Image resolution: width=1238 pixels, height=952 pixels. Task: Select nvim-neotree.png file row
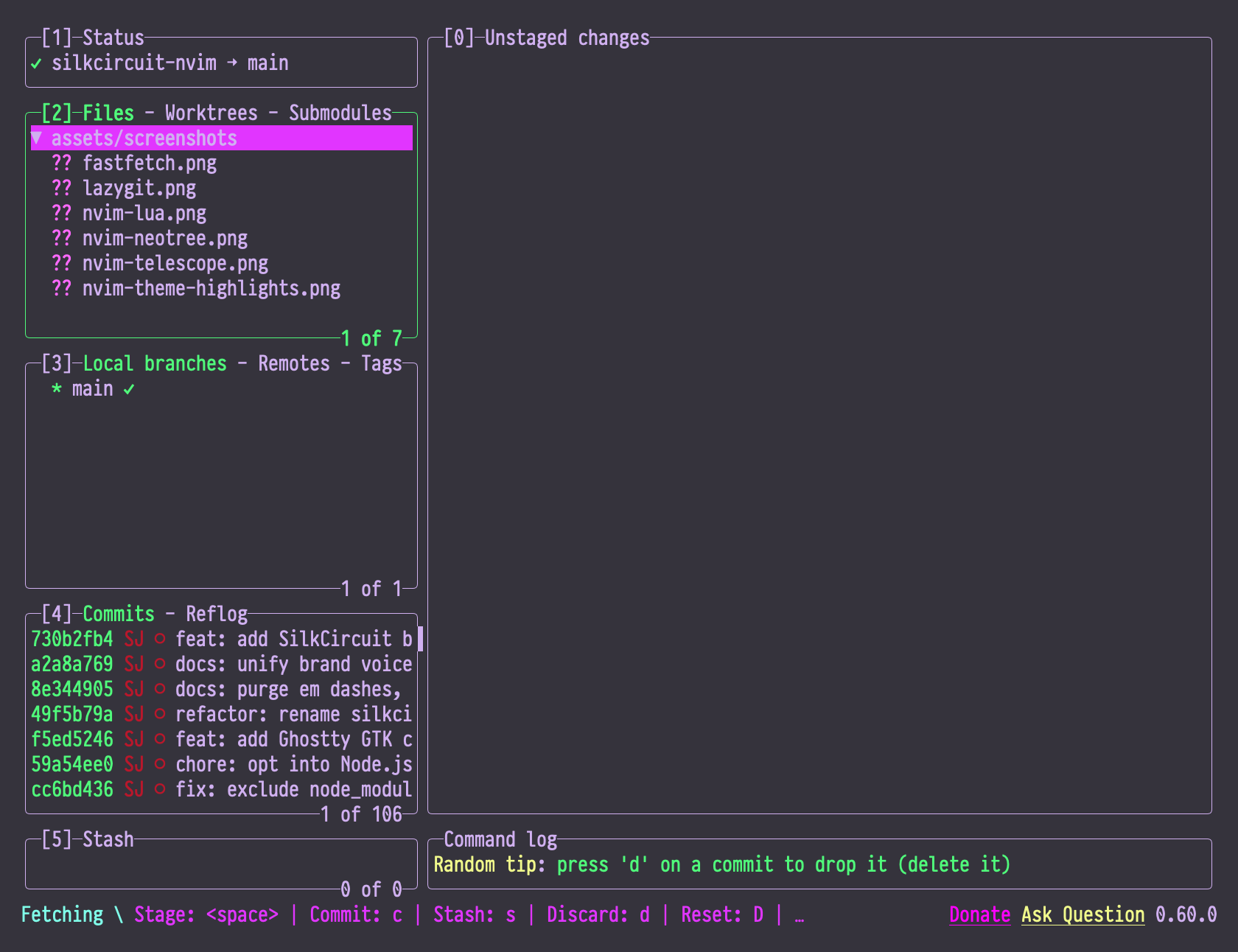coord(222,238)
